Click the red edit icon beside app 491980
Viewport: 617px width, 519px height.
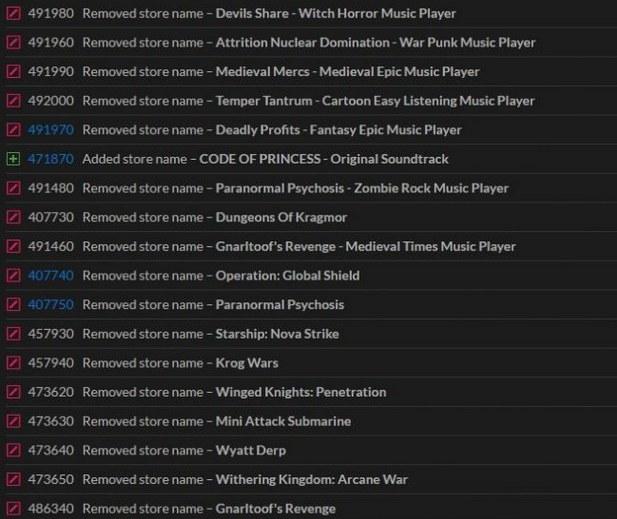13,13
